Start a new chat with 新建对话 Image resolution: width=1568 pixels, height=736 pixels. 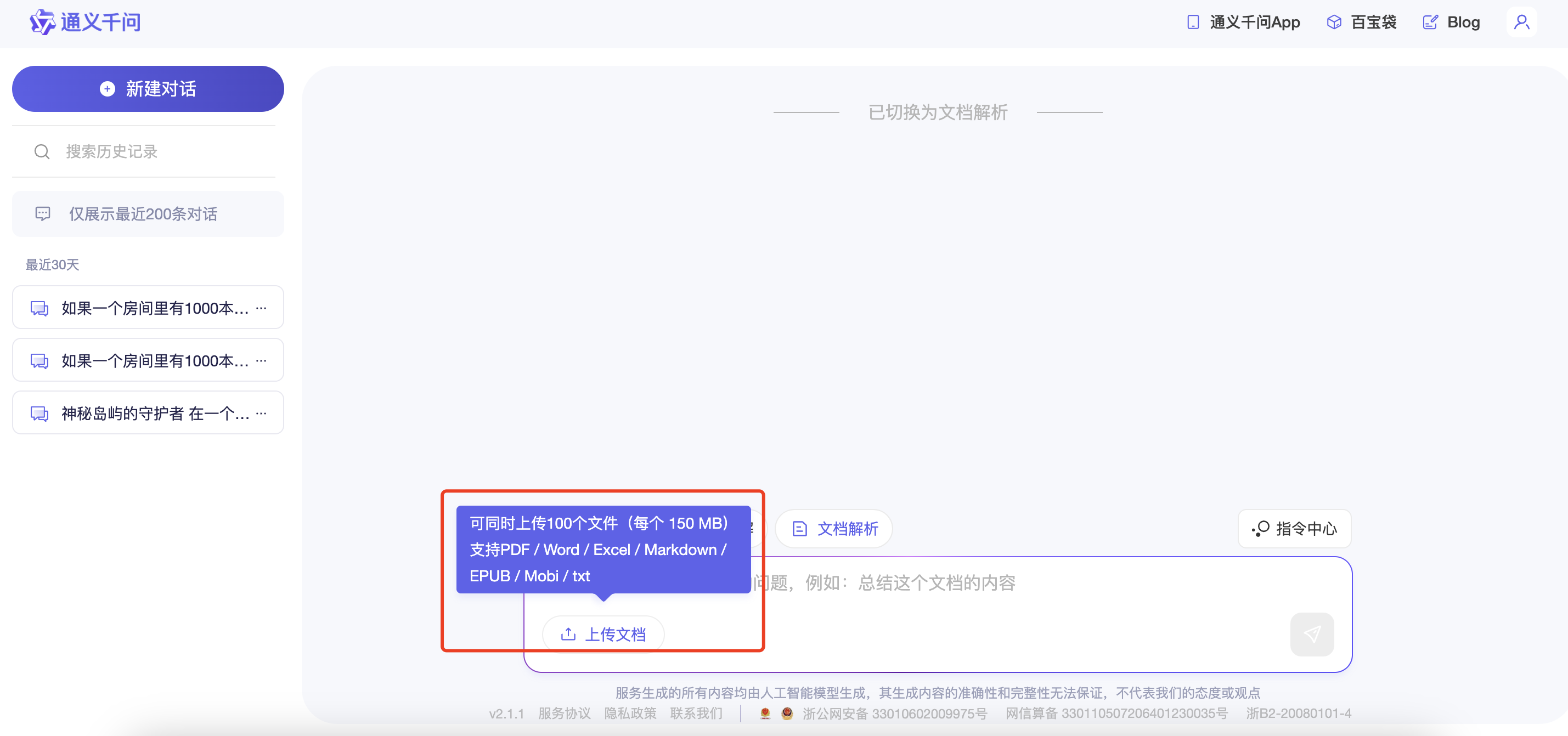[x=148, y=89]
